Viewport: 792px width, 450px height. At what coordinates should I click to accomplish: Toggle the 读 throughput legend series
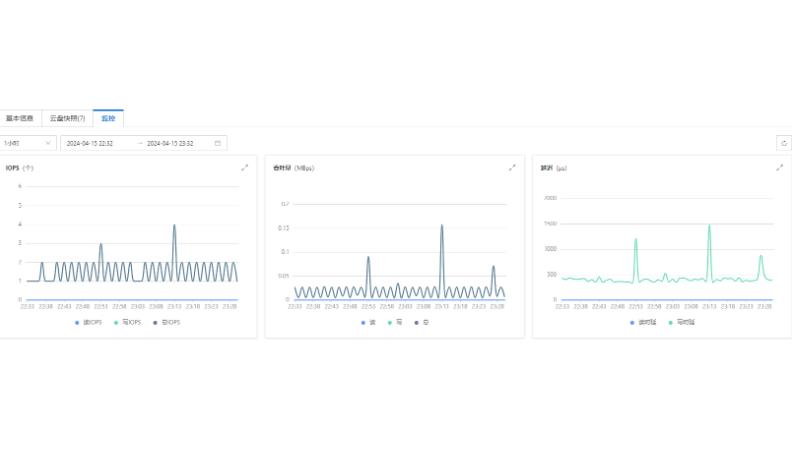(368, 322)
